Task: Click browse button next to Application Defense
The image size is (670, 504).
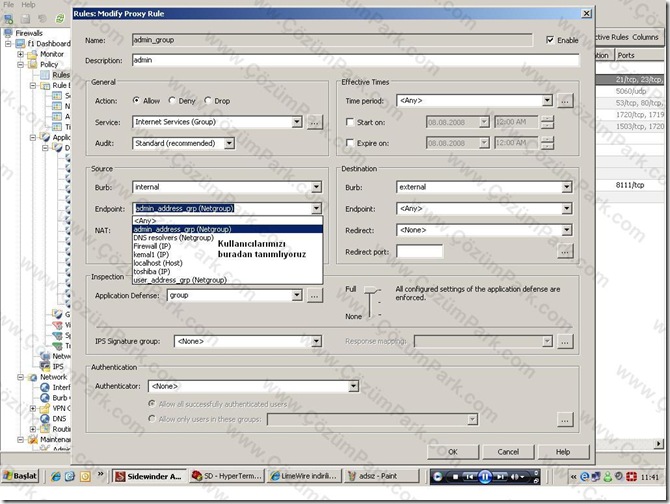Action: pyautogui.click(x=314, y=296)
